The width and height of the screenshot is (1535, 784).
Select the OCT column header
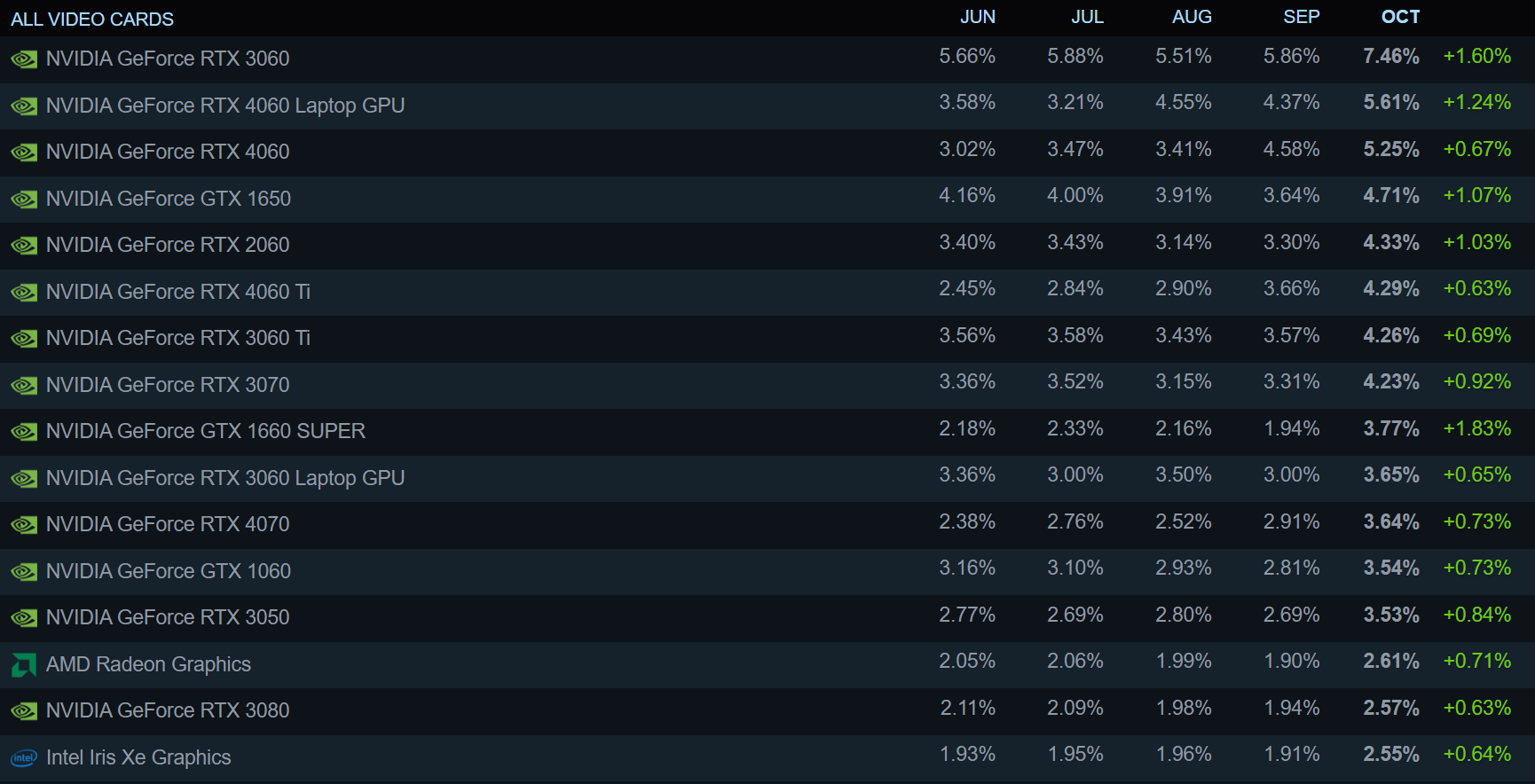tap(1400, 17)
